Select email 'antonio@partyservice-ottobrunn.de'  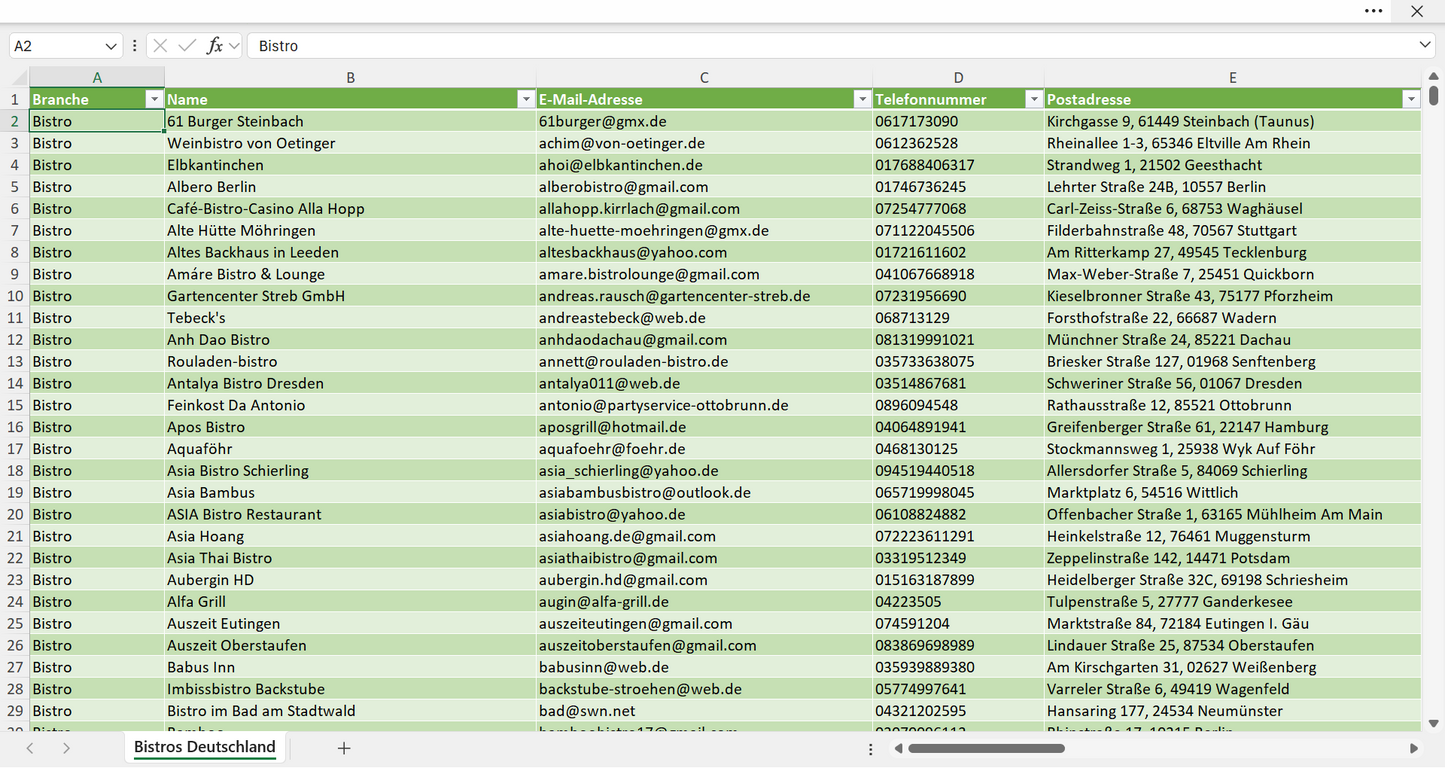tap(704, 406)
